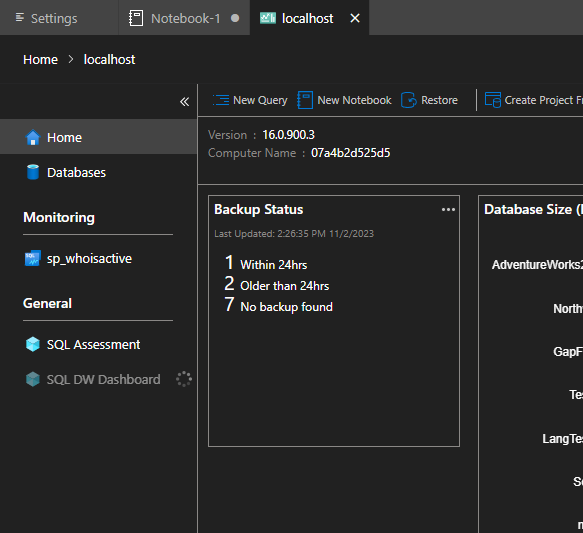The image size is (583, 533).
Task: Click the Databases cylinder icon
Action: point(33,172)
